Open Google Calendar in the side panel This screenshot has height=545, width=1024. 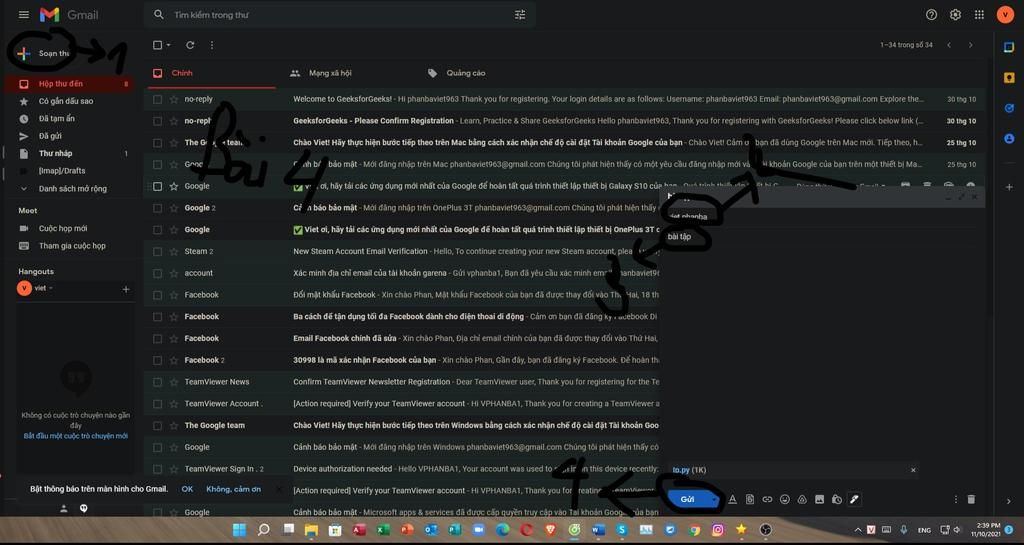click(1009, 46)
